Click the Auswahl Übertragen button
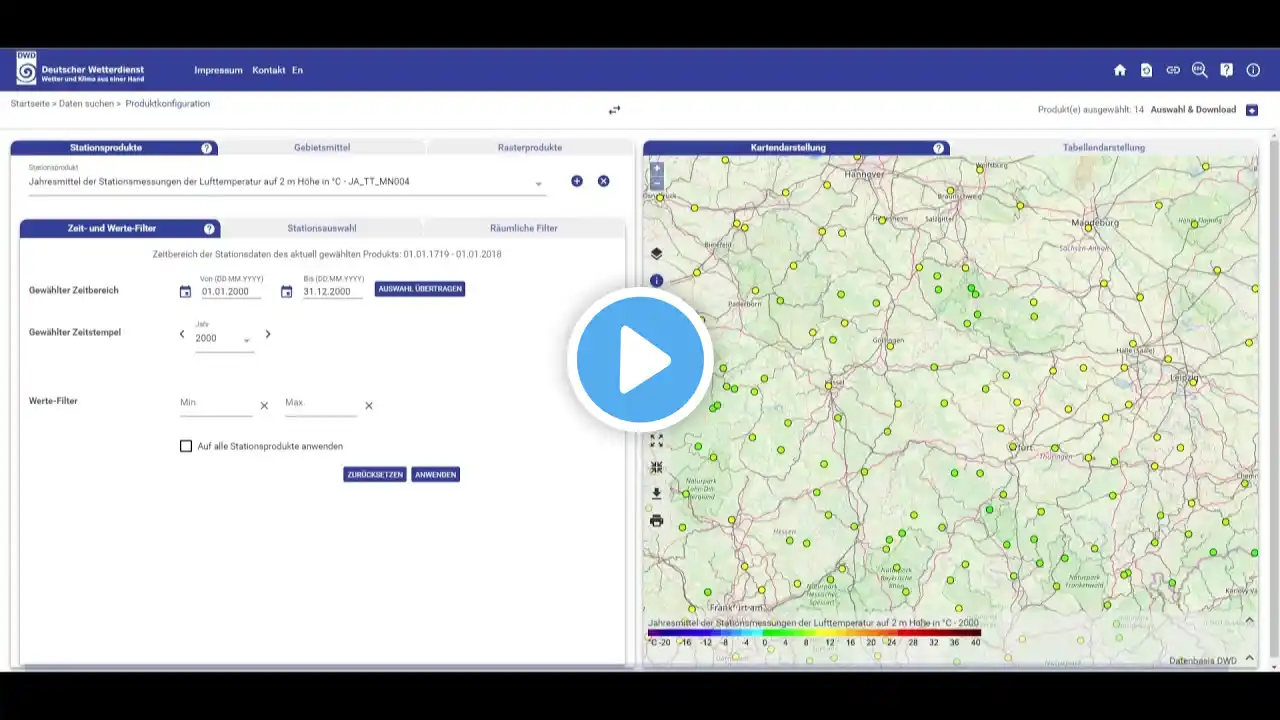 [420, 289]
